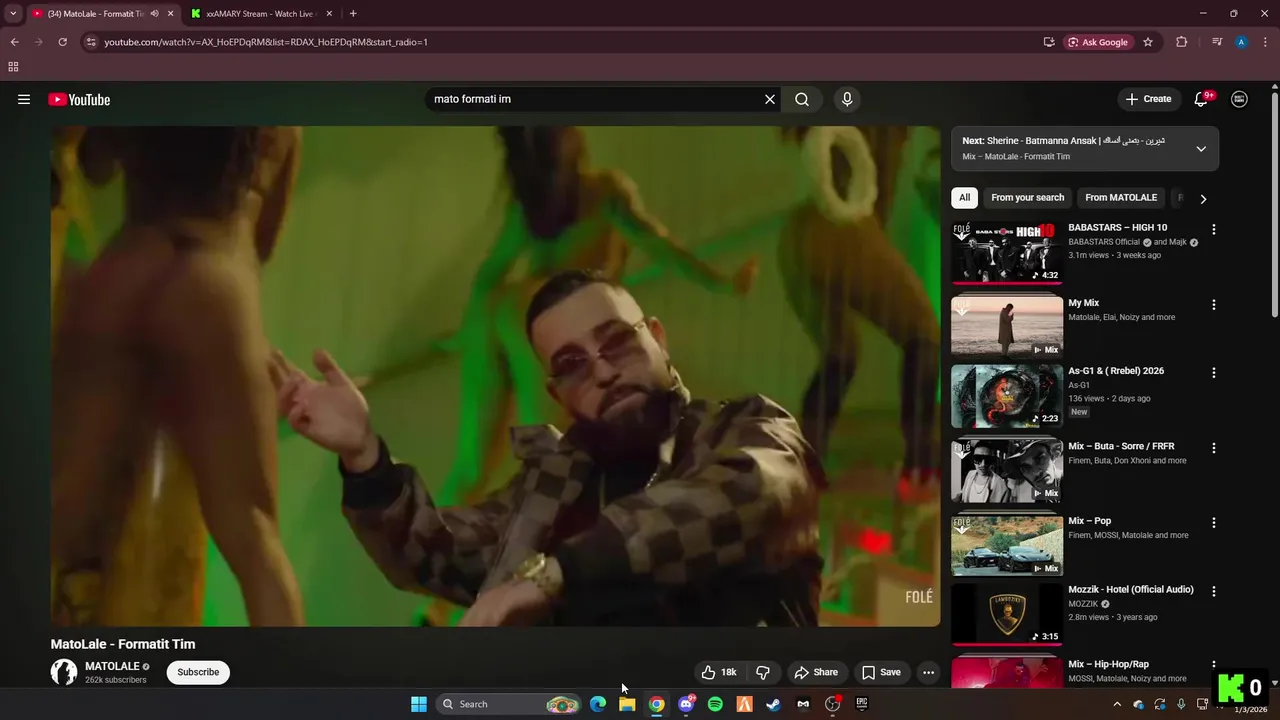Open options menu for Mix – Pop

(1214, 522)
